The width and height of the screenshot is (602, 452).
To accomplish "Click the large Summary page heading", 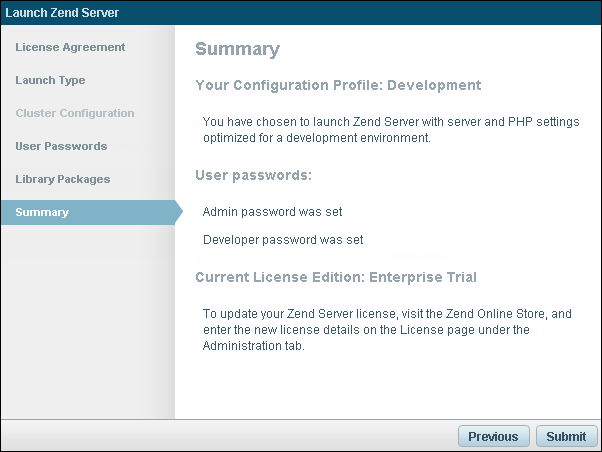I will [x=237, y=49].
